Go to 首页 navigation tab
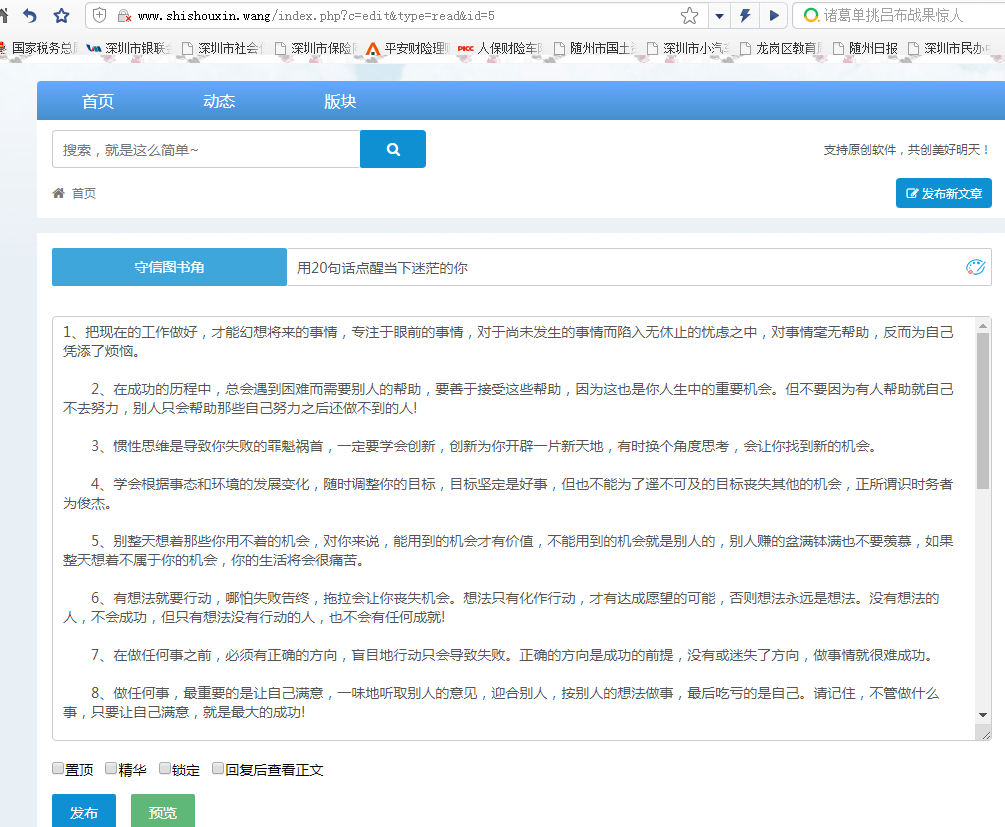 pos(97,101)
